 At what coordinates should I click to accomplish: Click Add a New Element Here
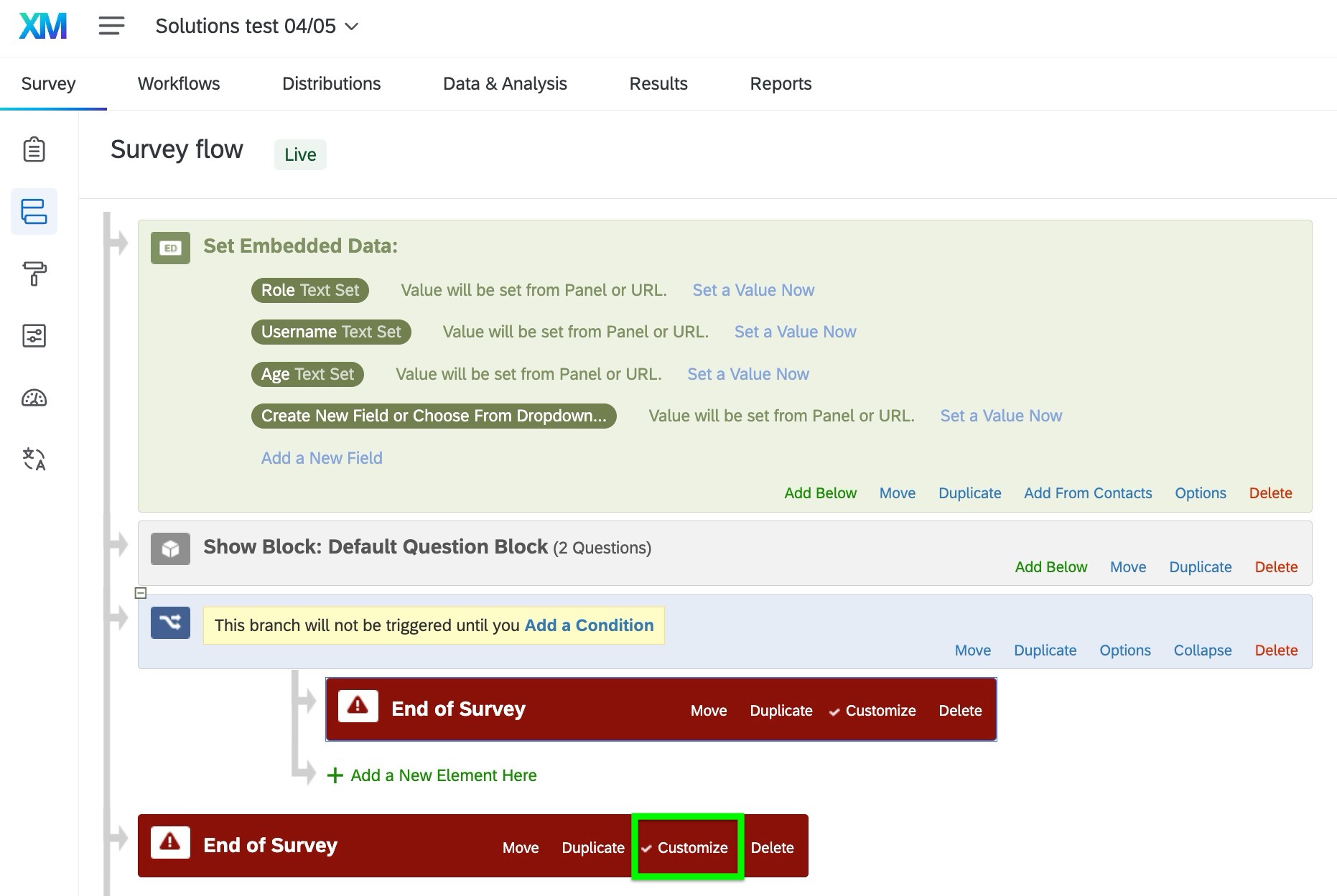pyautogui.click(x=443, y=775)
